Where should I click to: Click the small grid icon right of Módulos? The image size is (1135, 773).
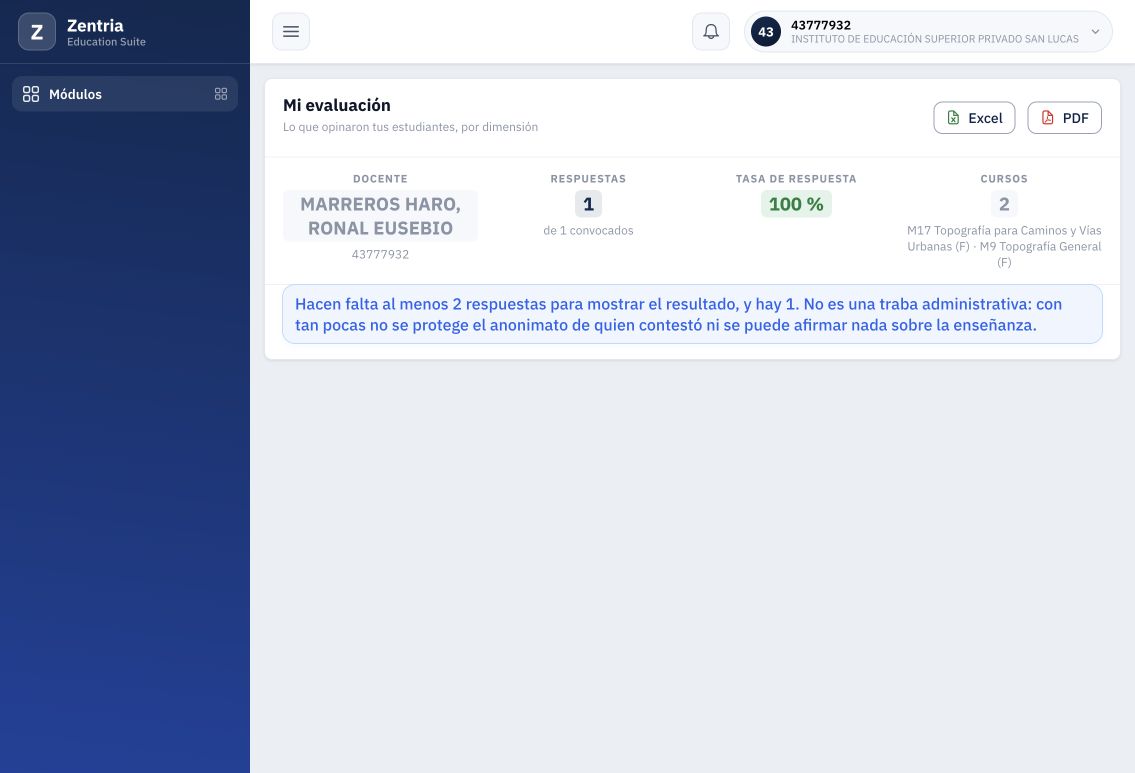coord(221,94)
